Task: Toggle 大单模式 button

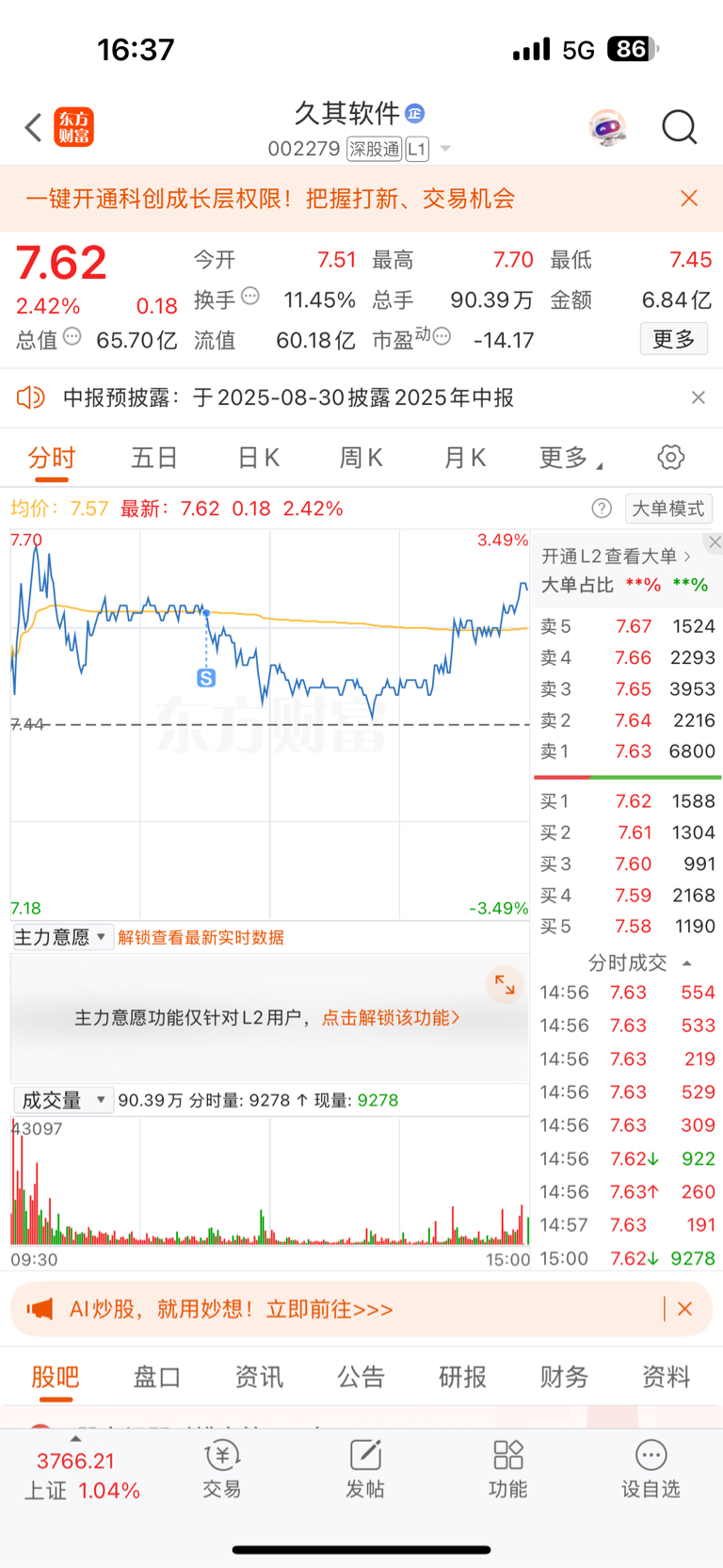Action: (x=668, y=509)
